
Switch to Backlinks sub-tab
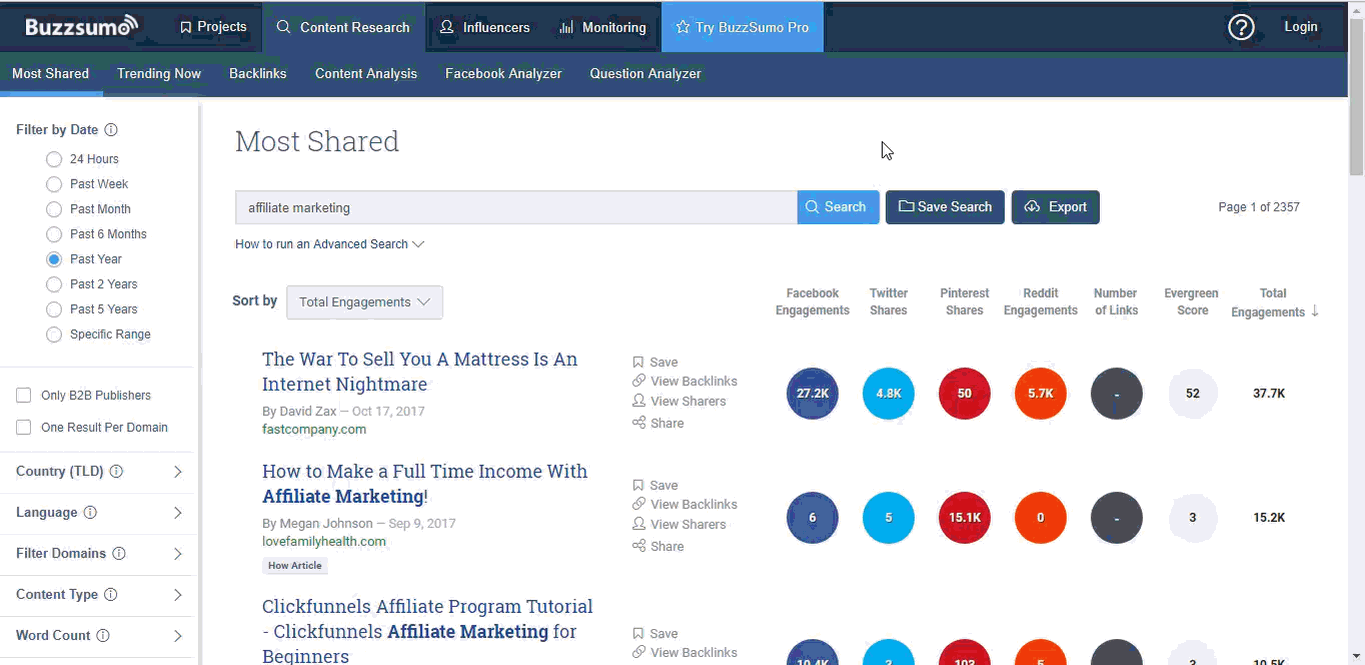(x=258, y=73)
